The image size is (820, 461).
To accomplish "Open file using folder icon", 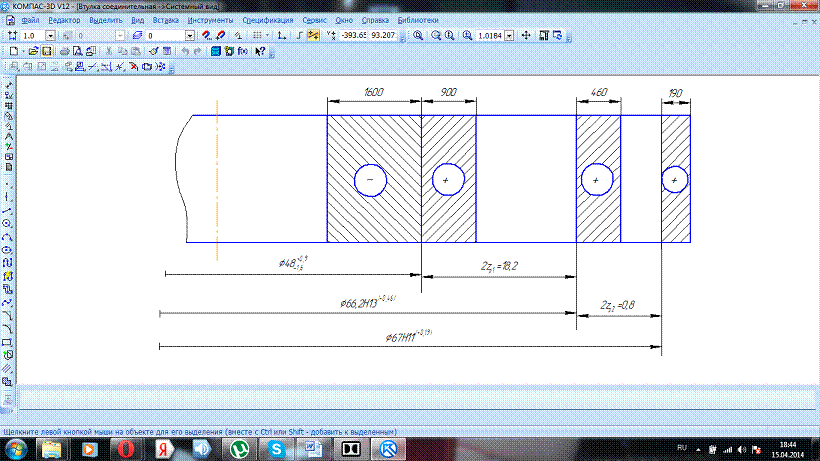I will tap(33, 49).
